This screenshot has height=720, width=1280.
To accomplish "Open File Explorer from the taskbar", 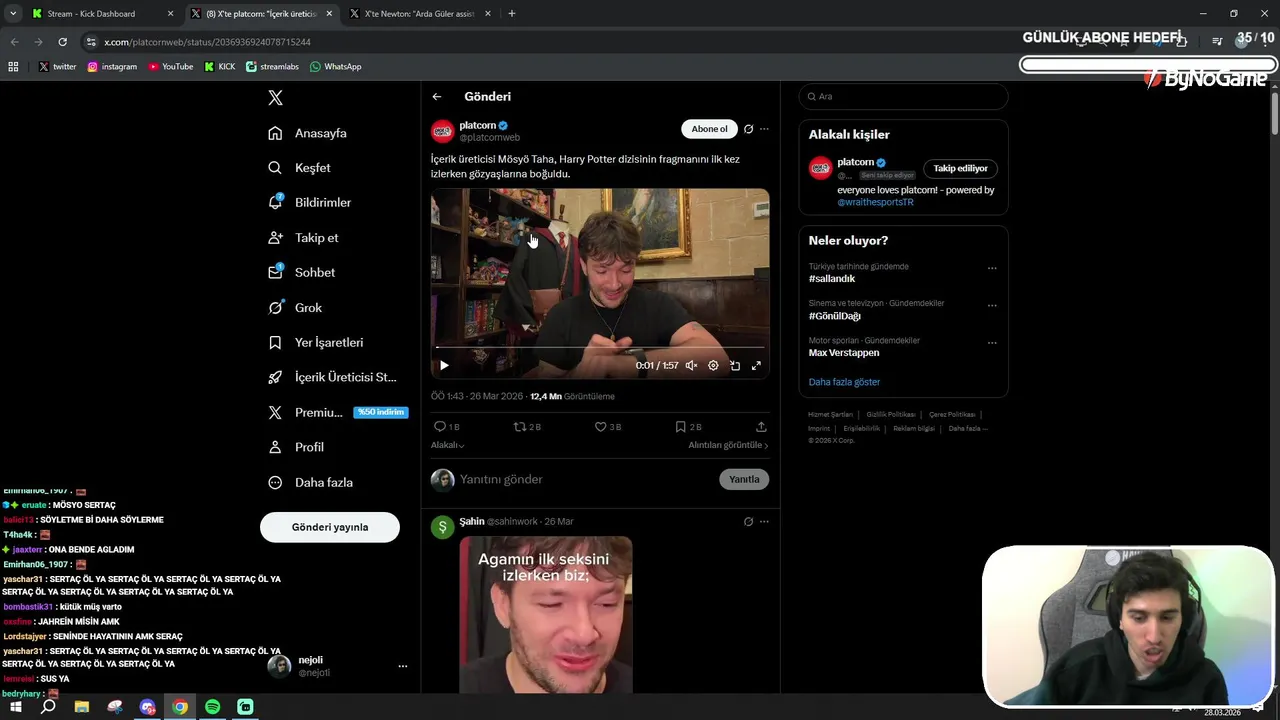I will click(82, 707).
